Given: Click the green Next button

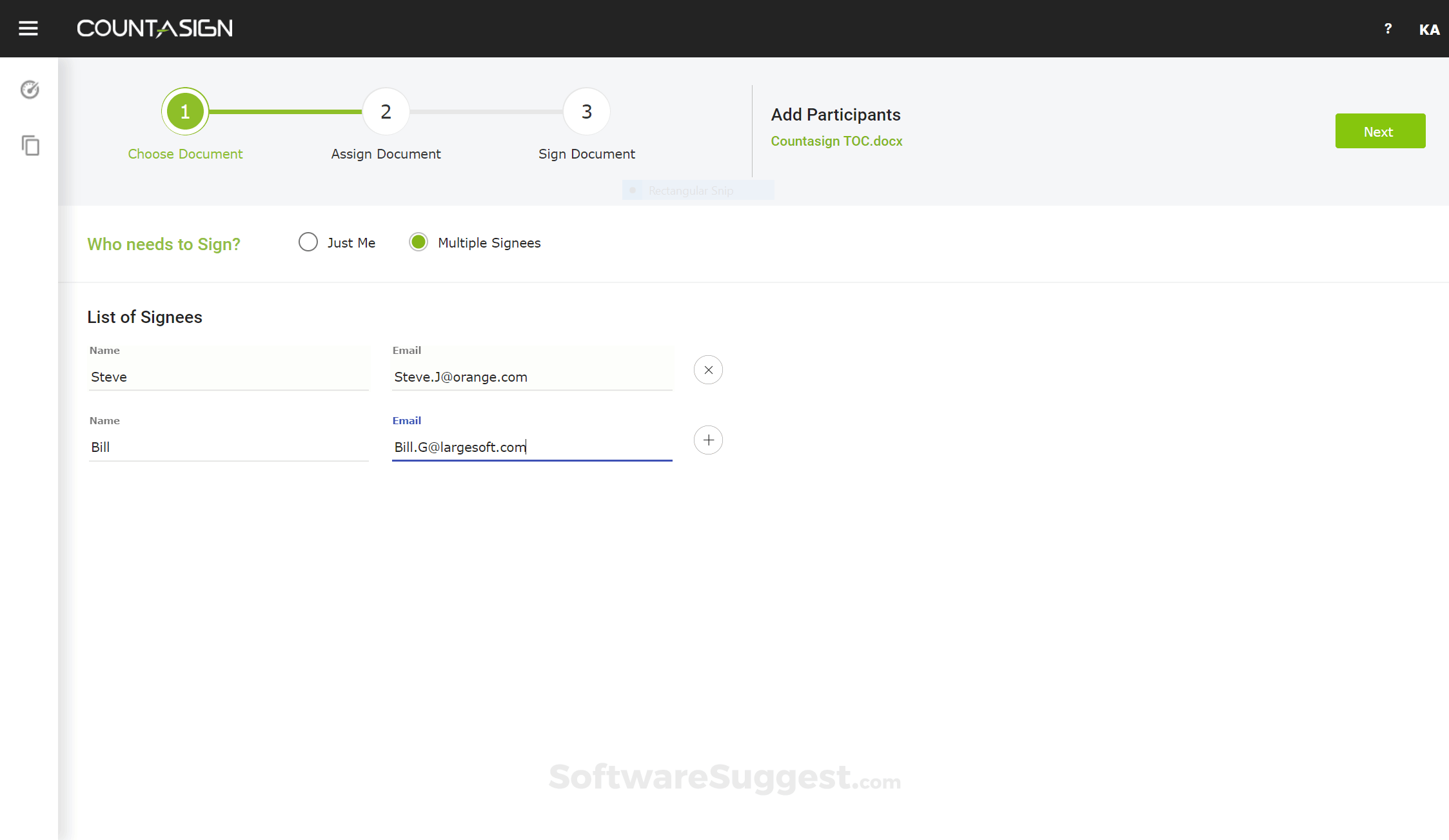Looking at the screenshot, I should tap(1380, 131).
